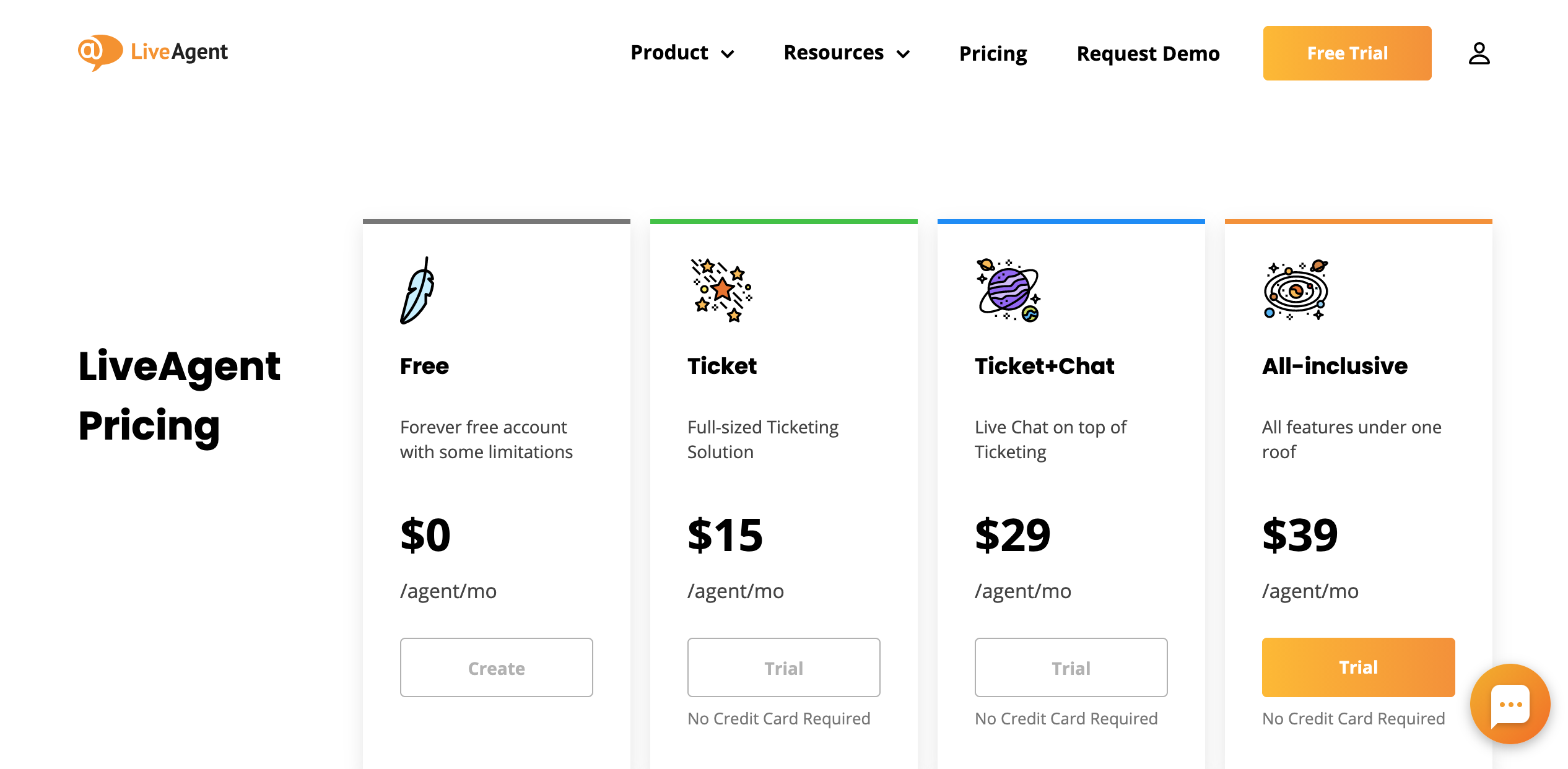Click the $39 price on All-inclusive plan
The image size is (1568, 769).
pyautogui.click(x=1299, y=534)
